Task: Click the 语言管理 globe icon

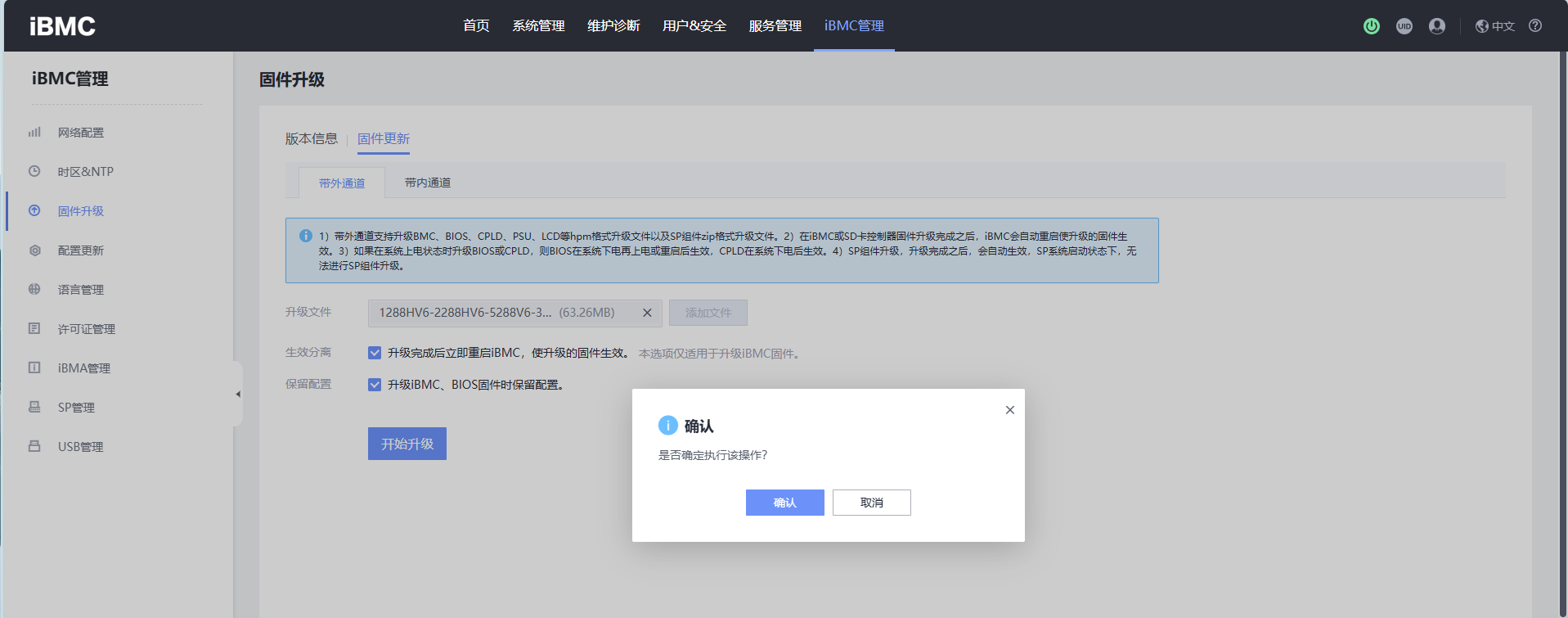Action: (34, 289)
